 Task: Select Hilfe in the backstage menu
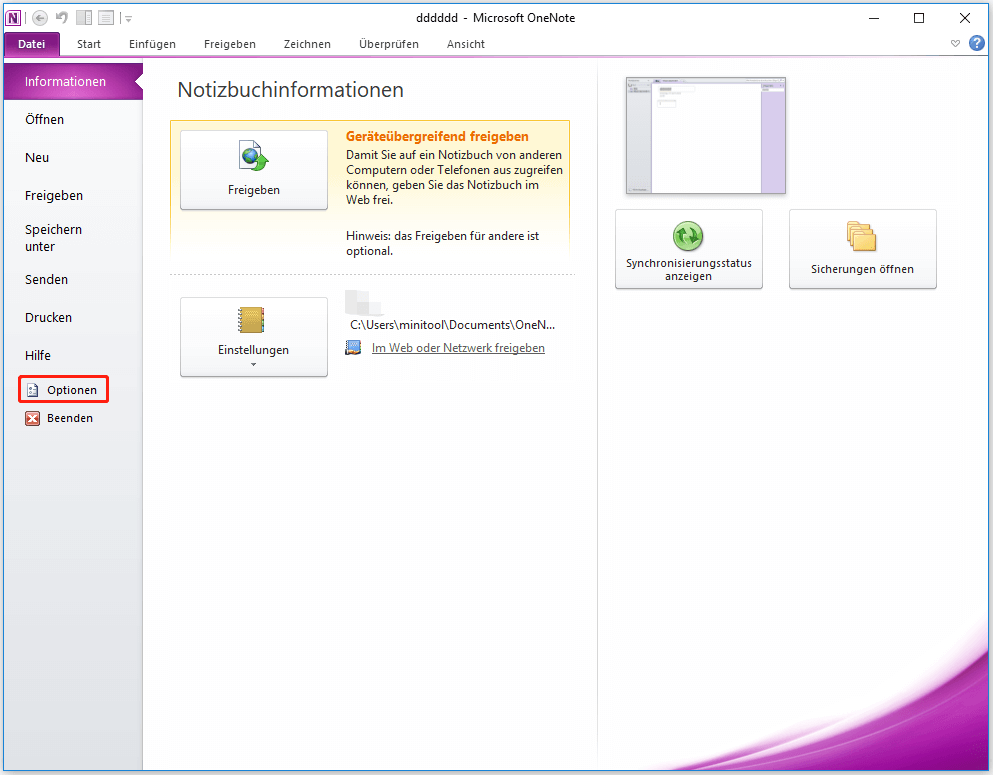pyautogui.click(x=37, y=355)
